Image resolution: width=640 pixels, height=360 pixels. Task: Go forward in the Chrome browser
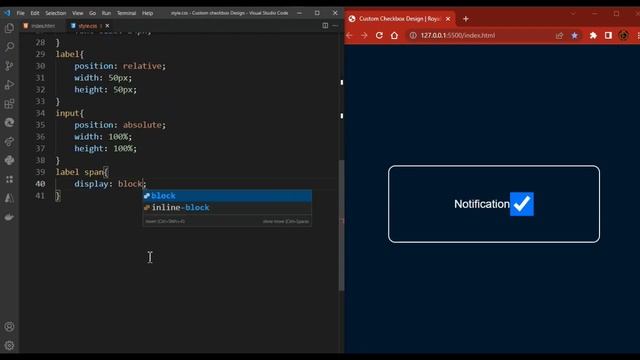[364, 36]
